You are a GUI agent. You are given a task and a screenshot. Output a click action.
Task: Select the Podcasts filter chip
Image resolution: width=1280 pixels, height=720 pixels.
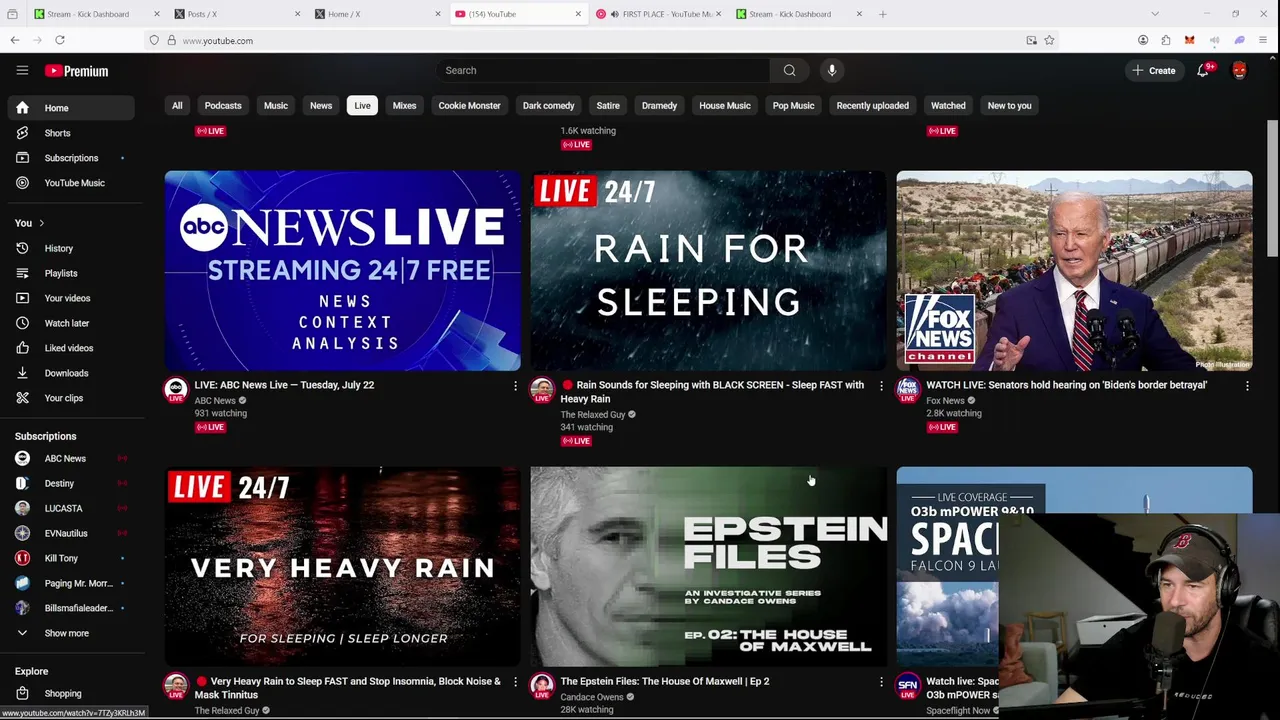tap(223, 105)
